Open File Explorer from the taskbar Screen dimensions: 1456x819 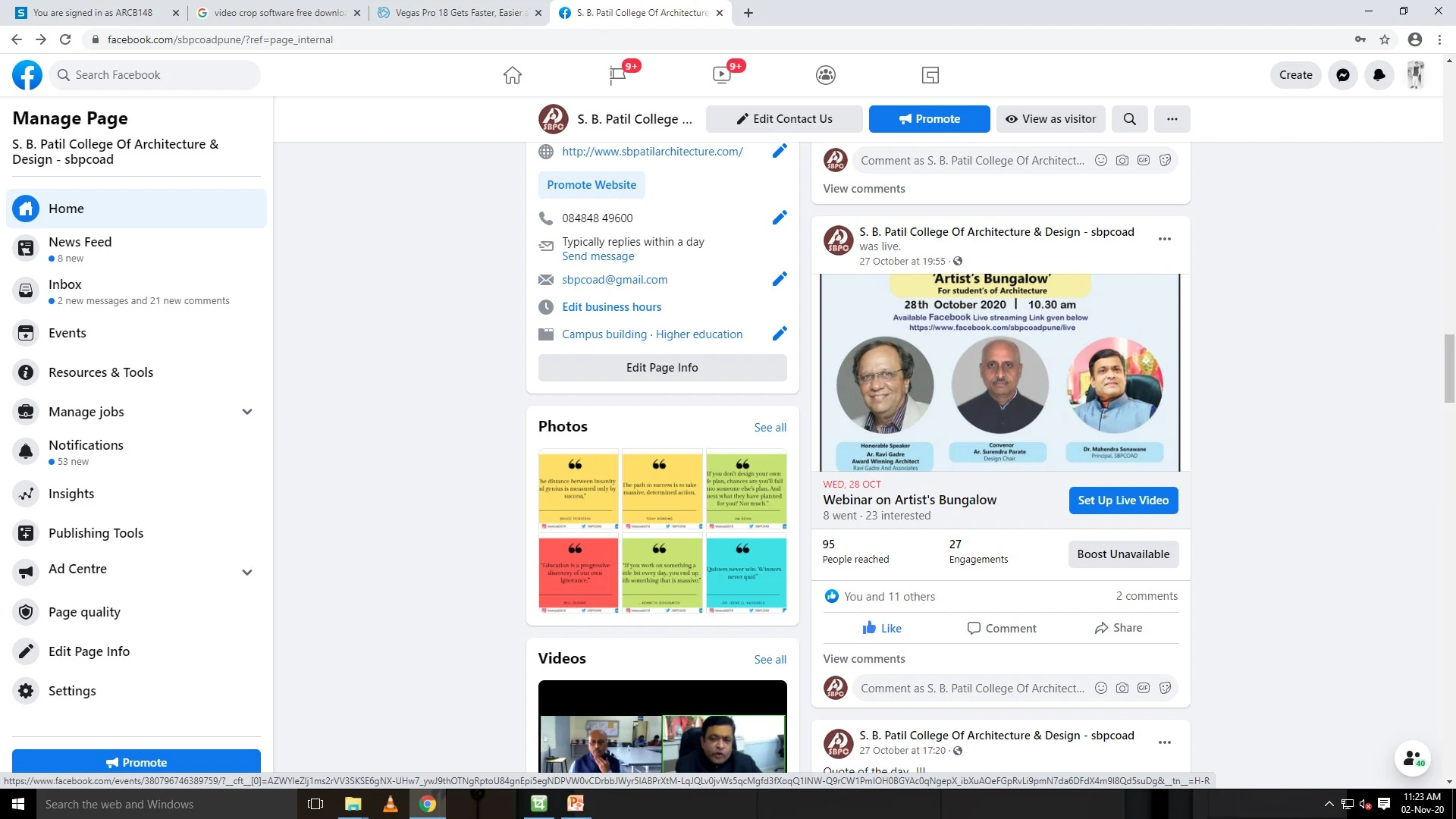click(x=353, y=804)
